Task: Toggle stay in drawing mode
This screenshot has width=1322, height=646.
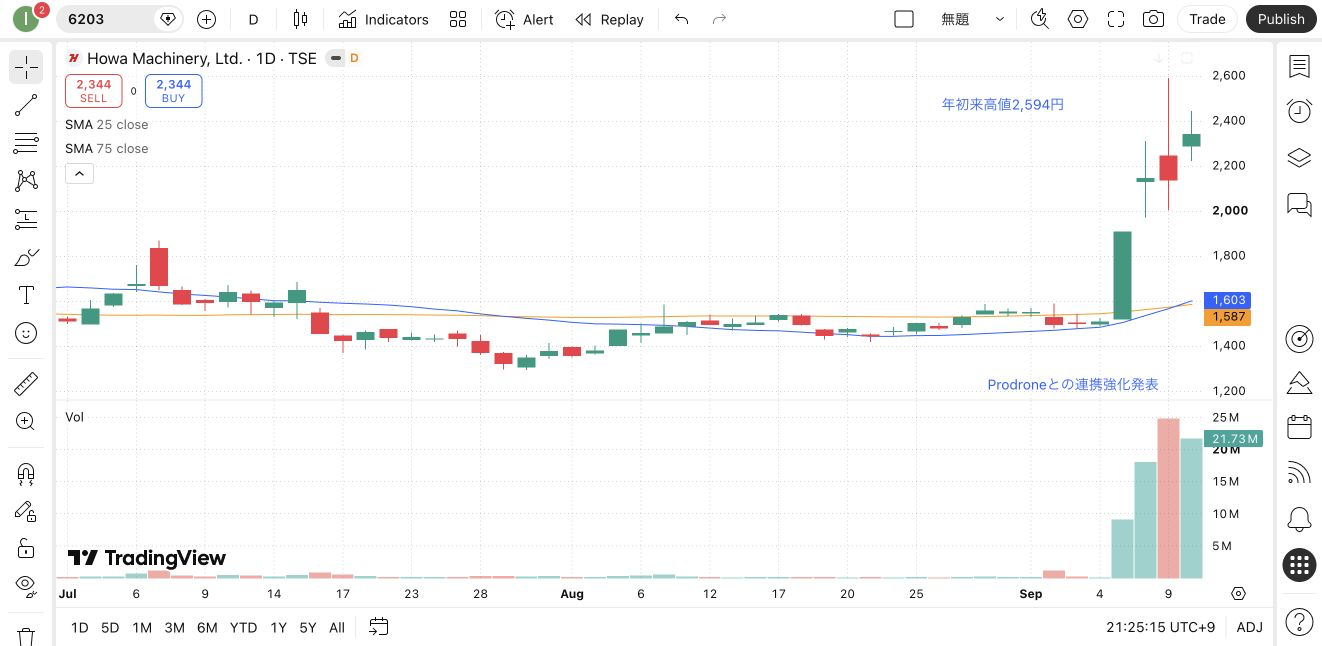Action: (26, 511)
